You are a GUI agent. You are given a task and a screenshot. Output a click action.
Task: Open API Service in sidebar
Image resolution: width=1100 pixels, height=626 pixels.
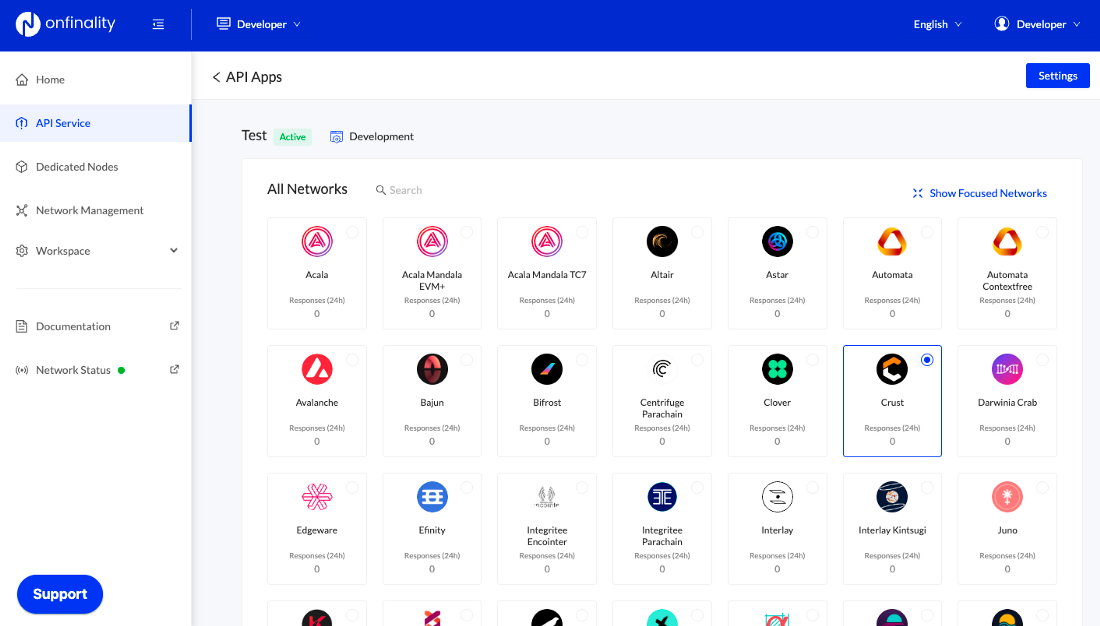(x=95, y=123)
